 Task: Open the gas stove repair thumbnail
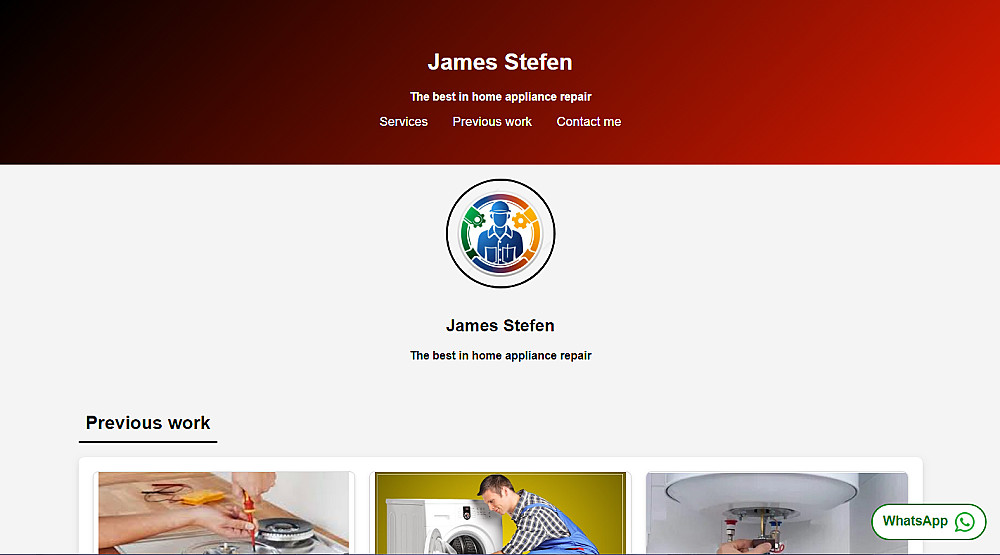pyautogui.click(x=223, y=513)
